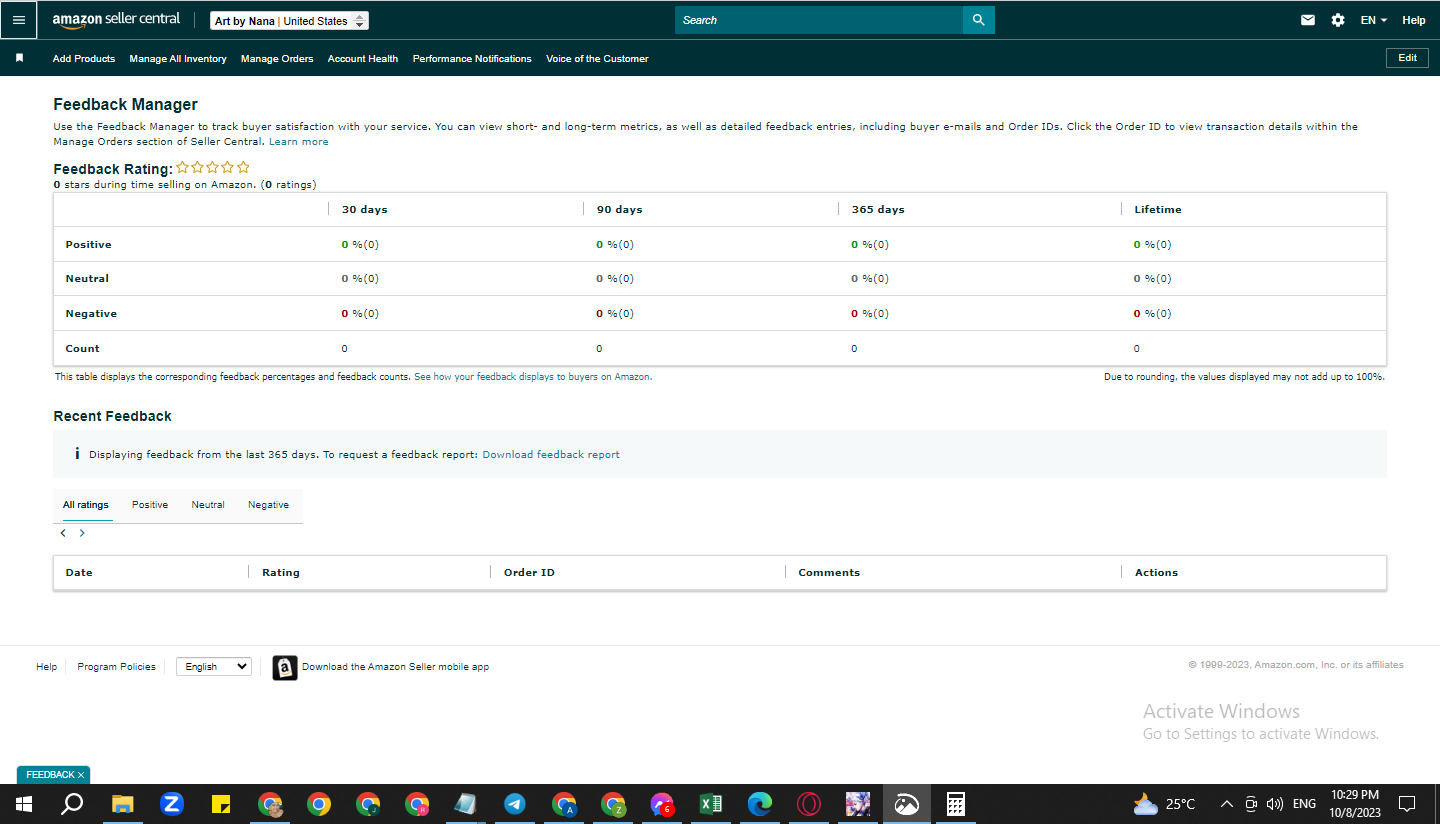Click the empty Feedback Rating stars
This screenshot has height=824, width=1440.
(x=213, y=168)
